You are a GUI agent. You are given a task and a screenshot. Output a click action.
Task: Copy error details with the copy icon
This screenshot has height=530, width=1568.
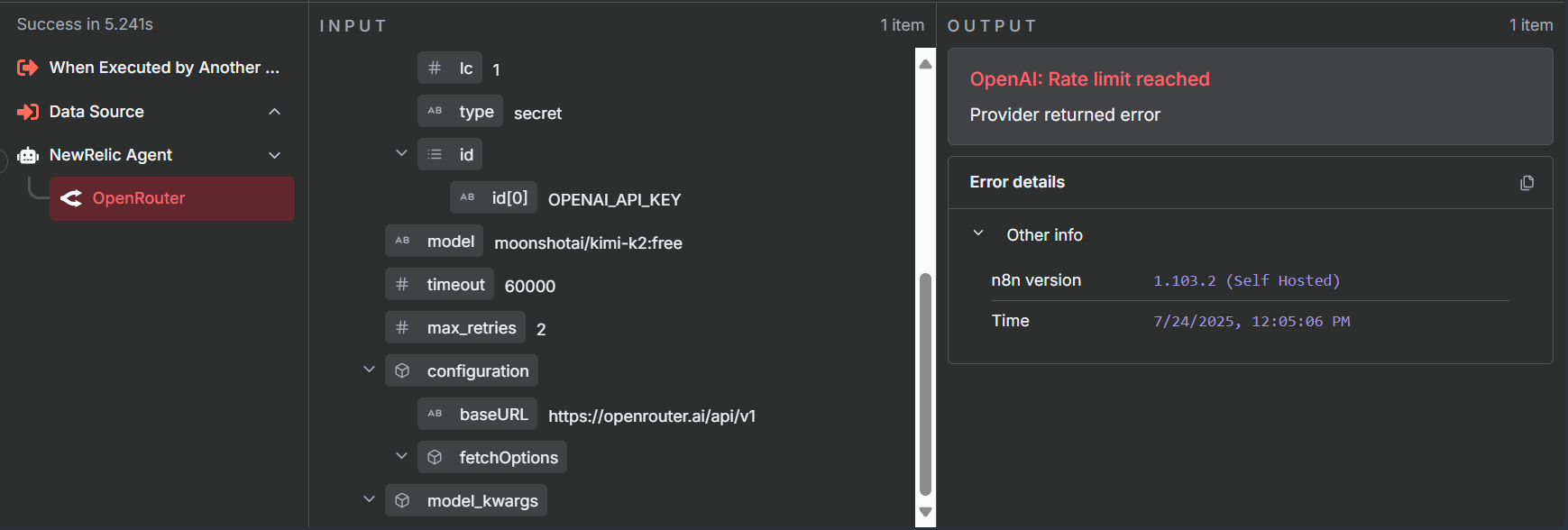[1527, 183]
